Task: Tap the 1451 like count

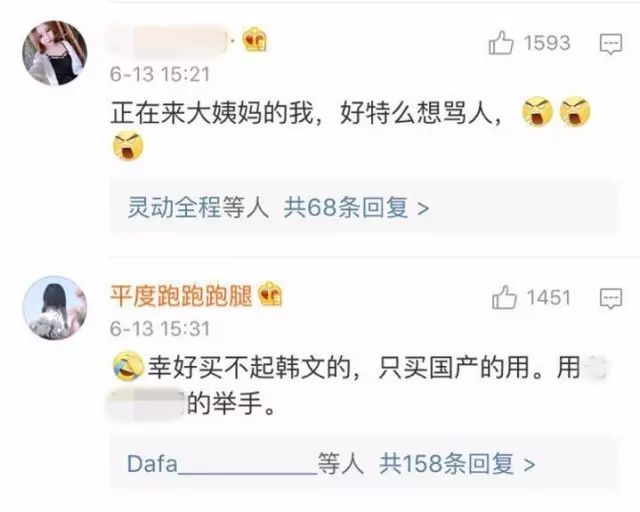Action: [x=549, y=297]
